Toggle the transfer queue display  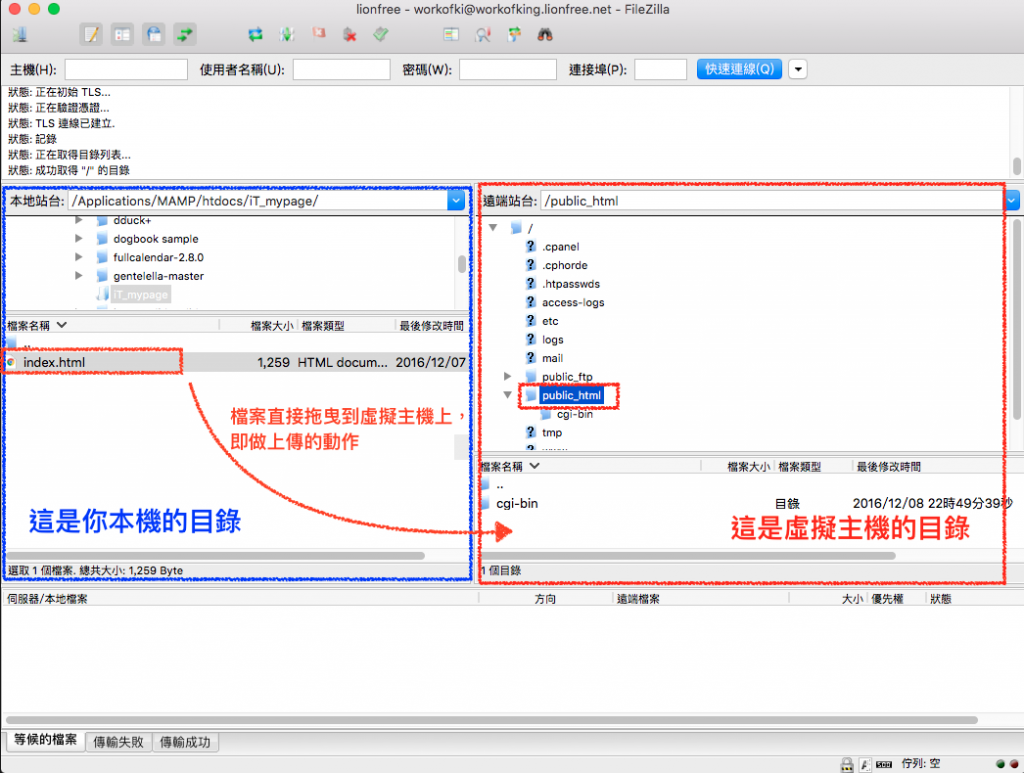pos(185,35)
